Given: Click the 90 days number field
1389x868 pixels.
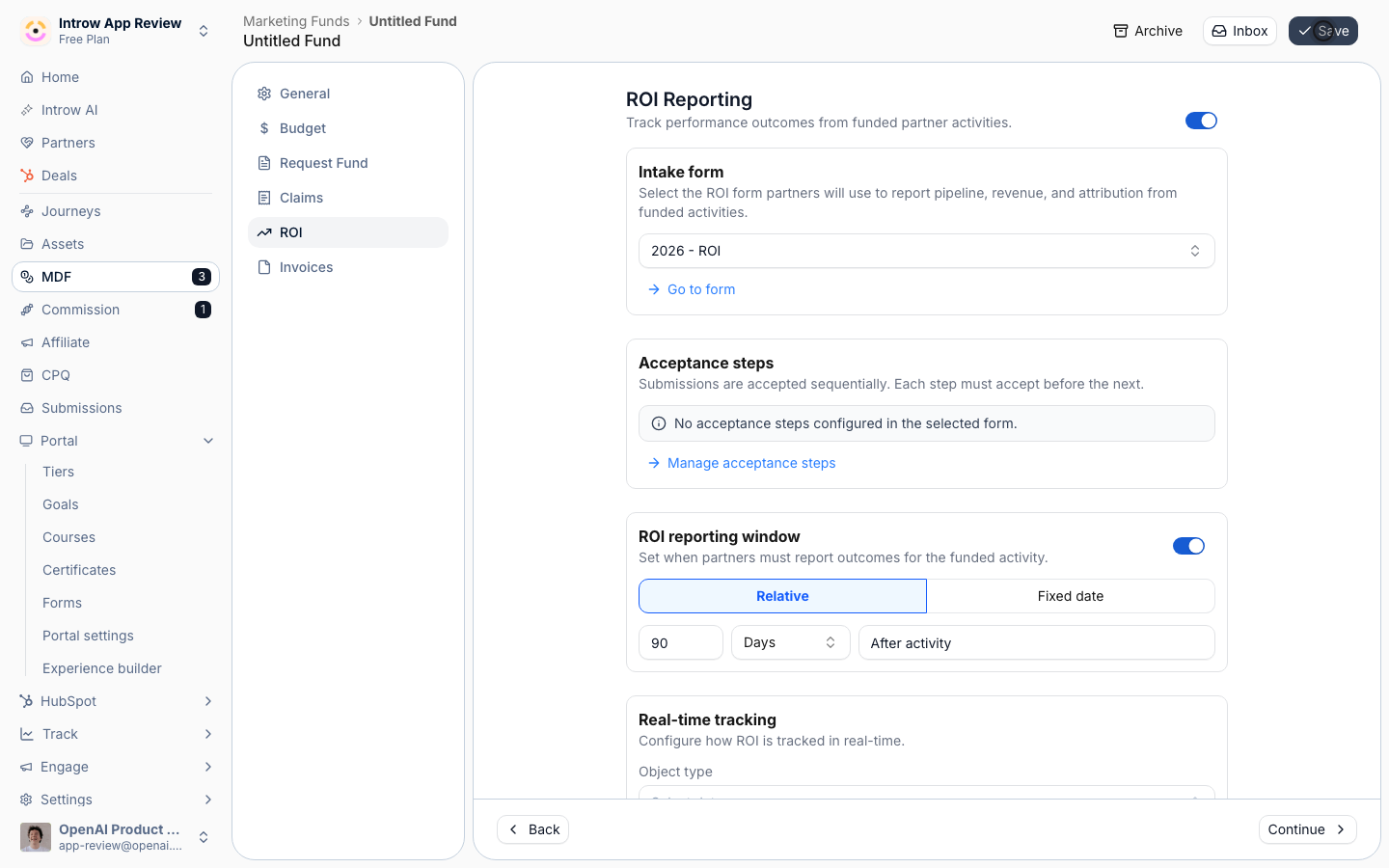Looking at the screenshot, I should [681, 642].
